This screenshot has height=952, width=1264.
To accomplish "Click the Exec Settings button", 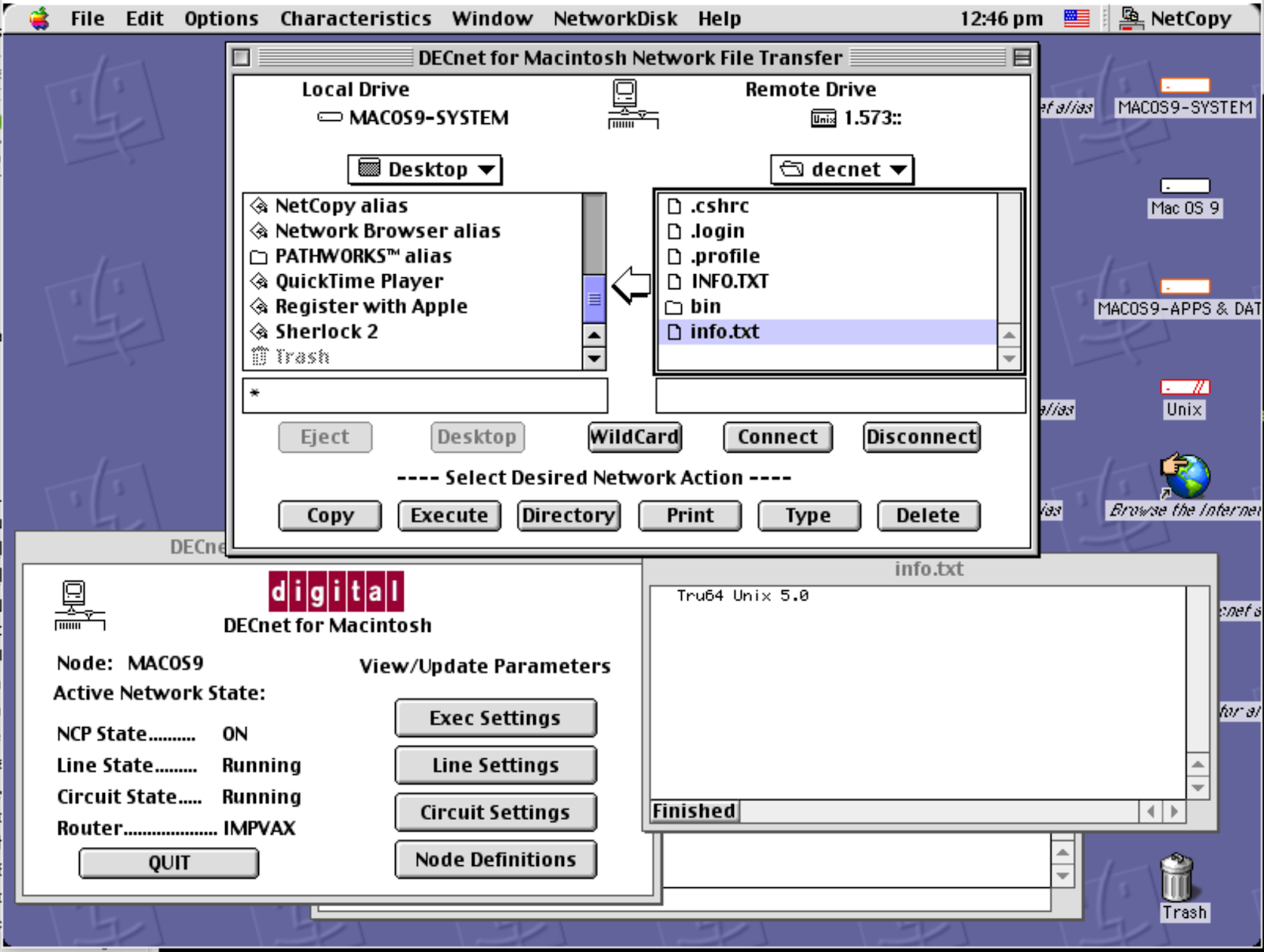I will tap(495, 718).
